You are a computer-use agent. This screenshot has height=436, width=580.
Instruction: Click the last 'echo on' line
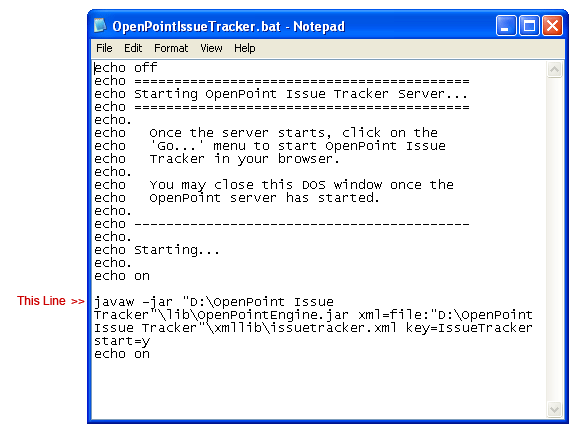(x=122, y=354)
